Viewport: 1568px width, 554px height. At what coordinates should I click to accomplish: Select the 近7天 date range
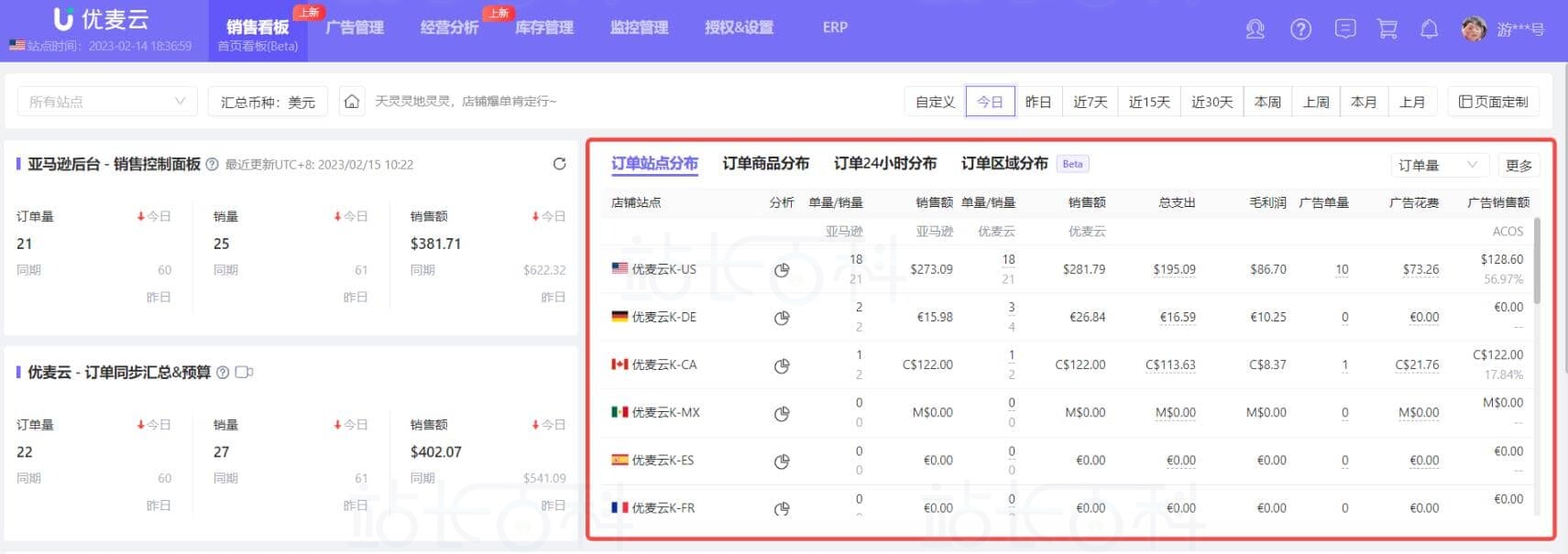click(1090, 102)
